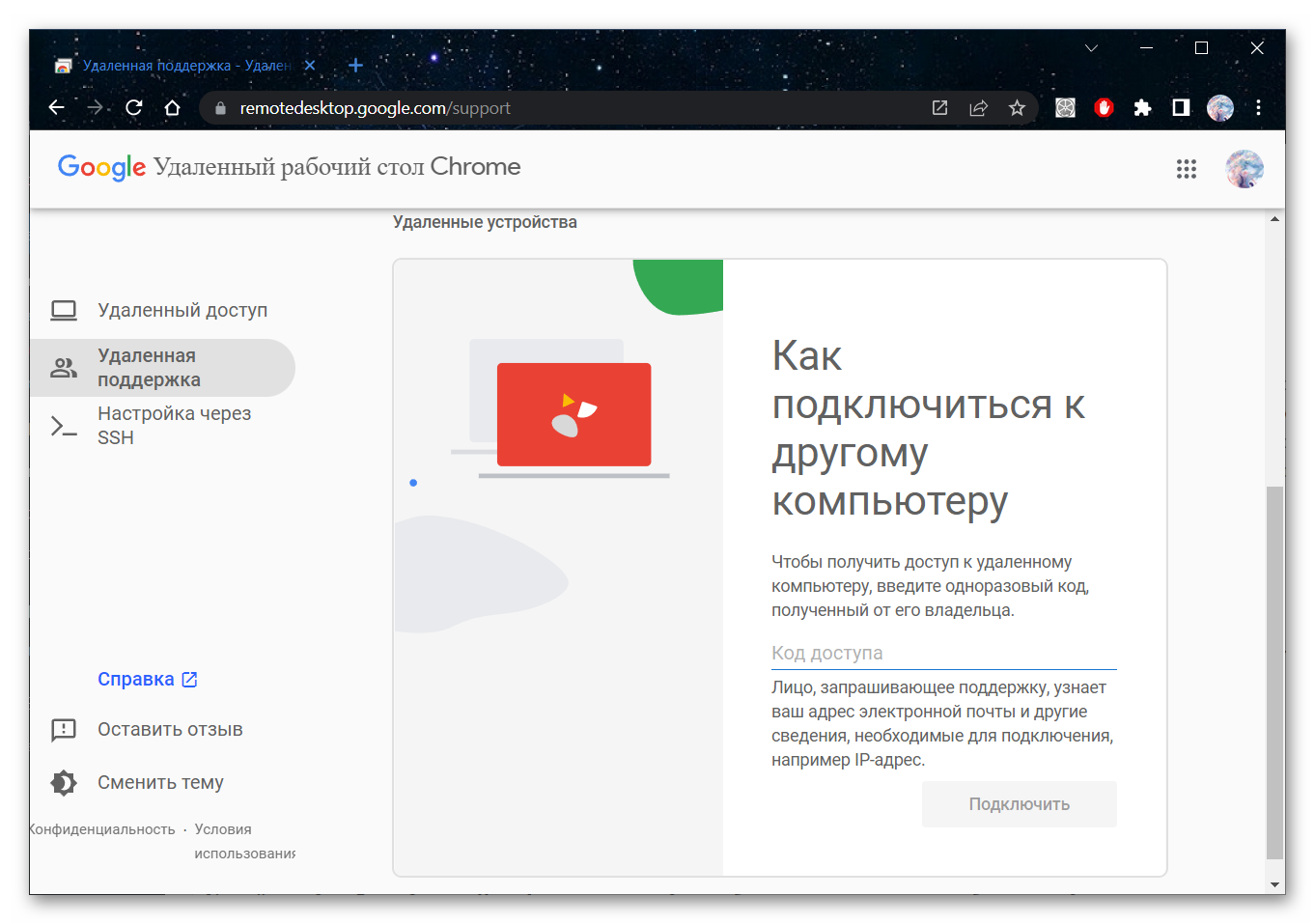Viewport: 1315px width, 924px height.
Task: Click the page vertical scrollbar thumb
Action: [1275, 672]
